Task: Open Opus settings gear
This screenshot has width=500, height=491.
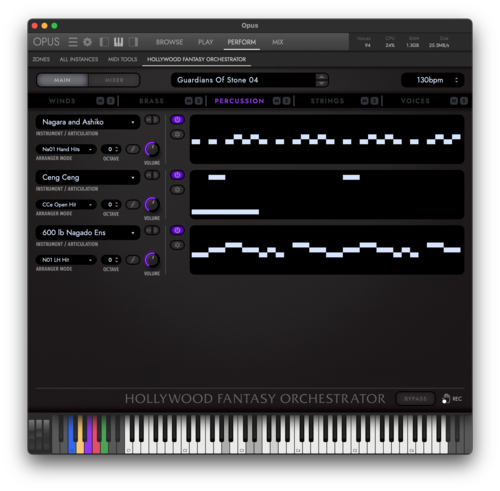Action: [x=87, y=42]
